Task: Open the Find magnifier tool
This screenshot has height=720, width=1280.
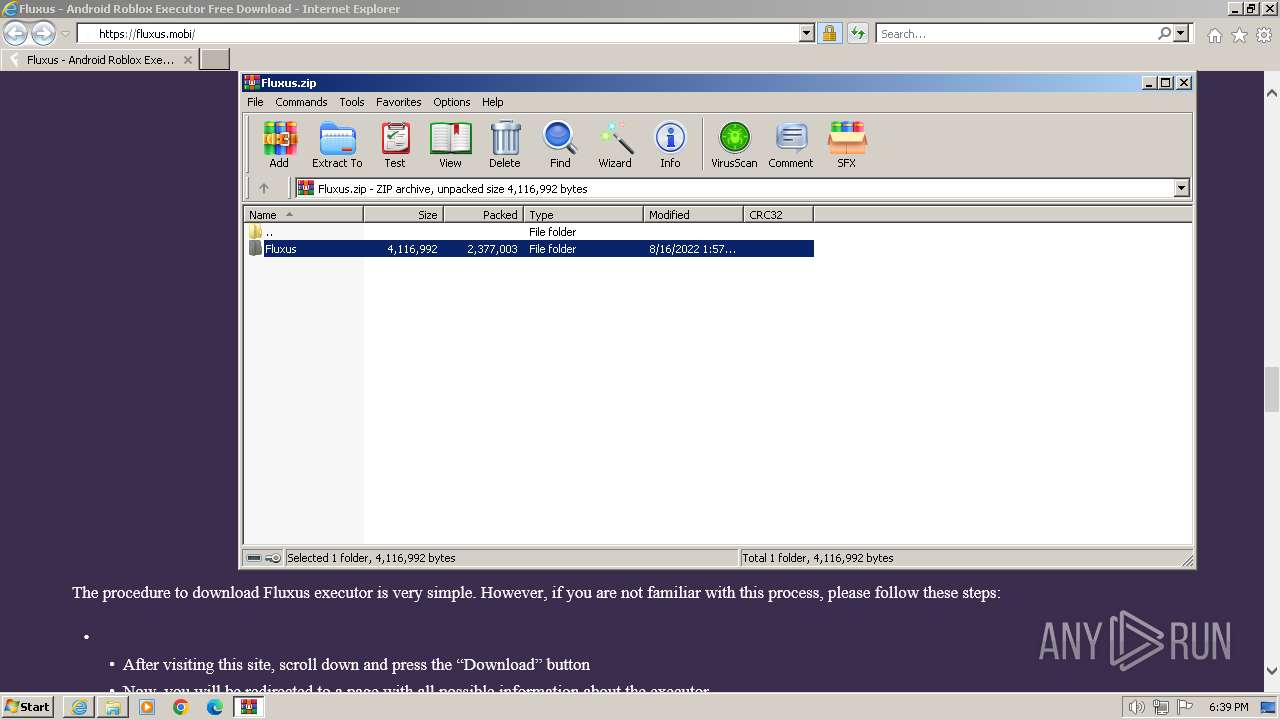Action: (560, 144)
